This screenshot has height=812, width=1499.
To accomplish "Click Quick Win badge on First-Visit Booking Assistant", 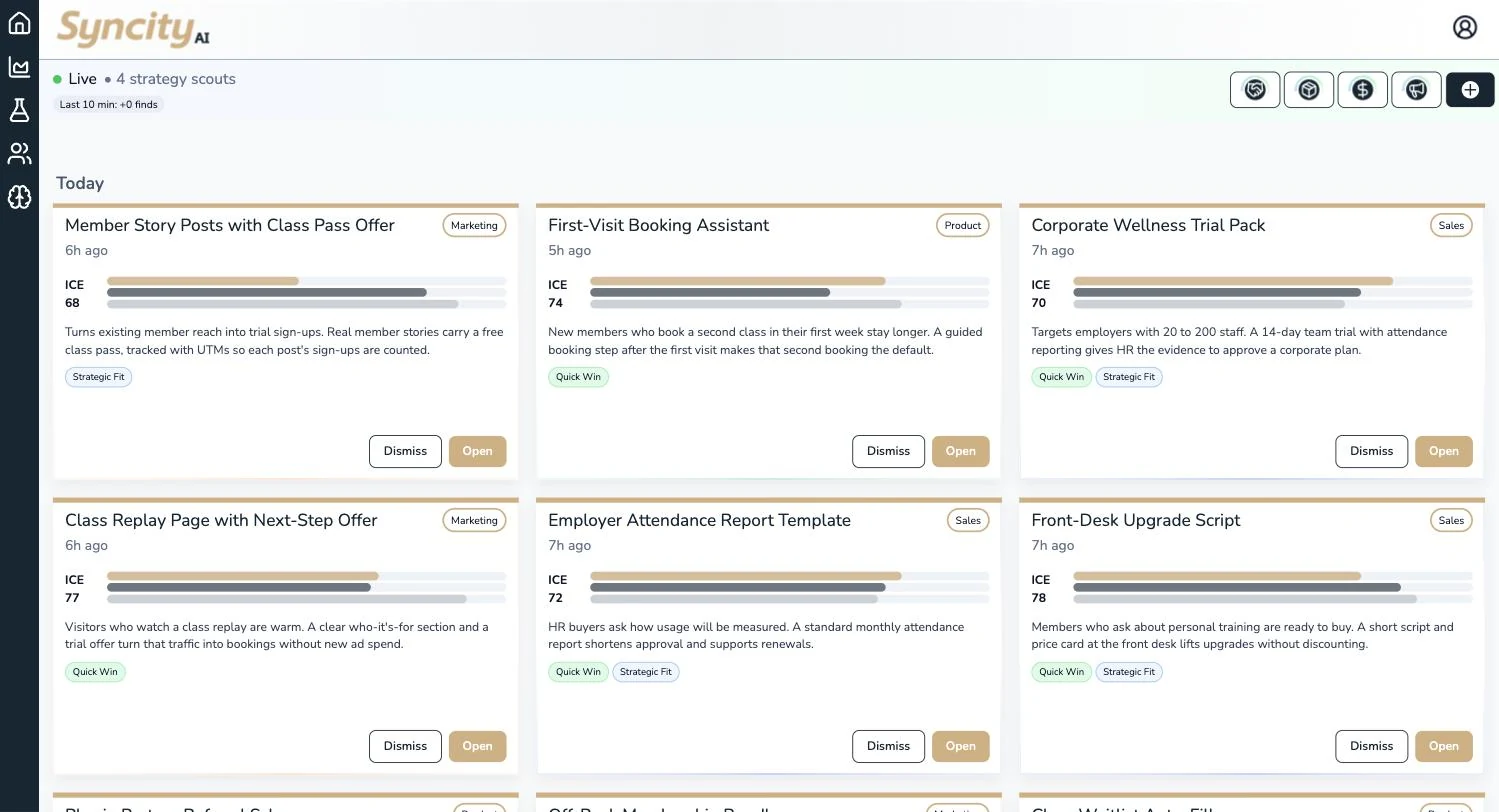I will point(578,377).
